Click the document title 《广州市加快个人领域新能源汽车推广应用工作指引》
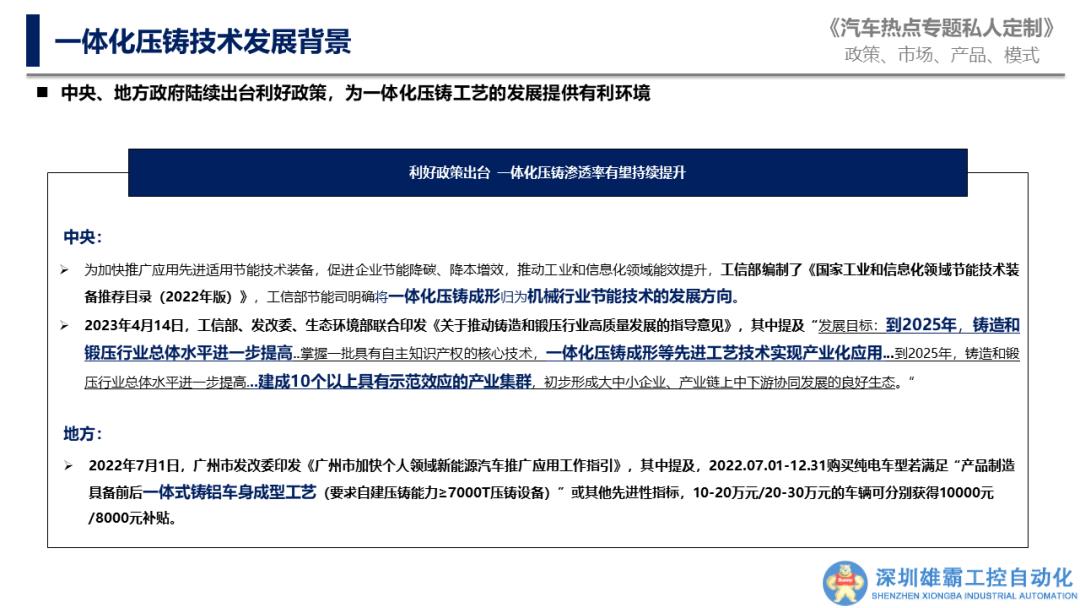Viewport: 1080px width, 608px height. [468, 466]
